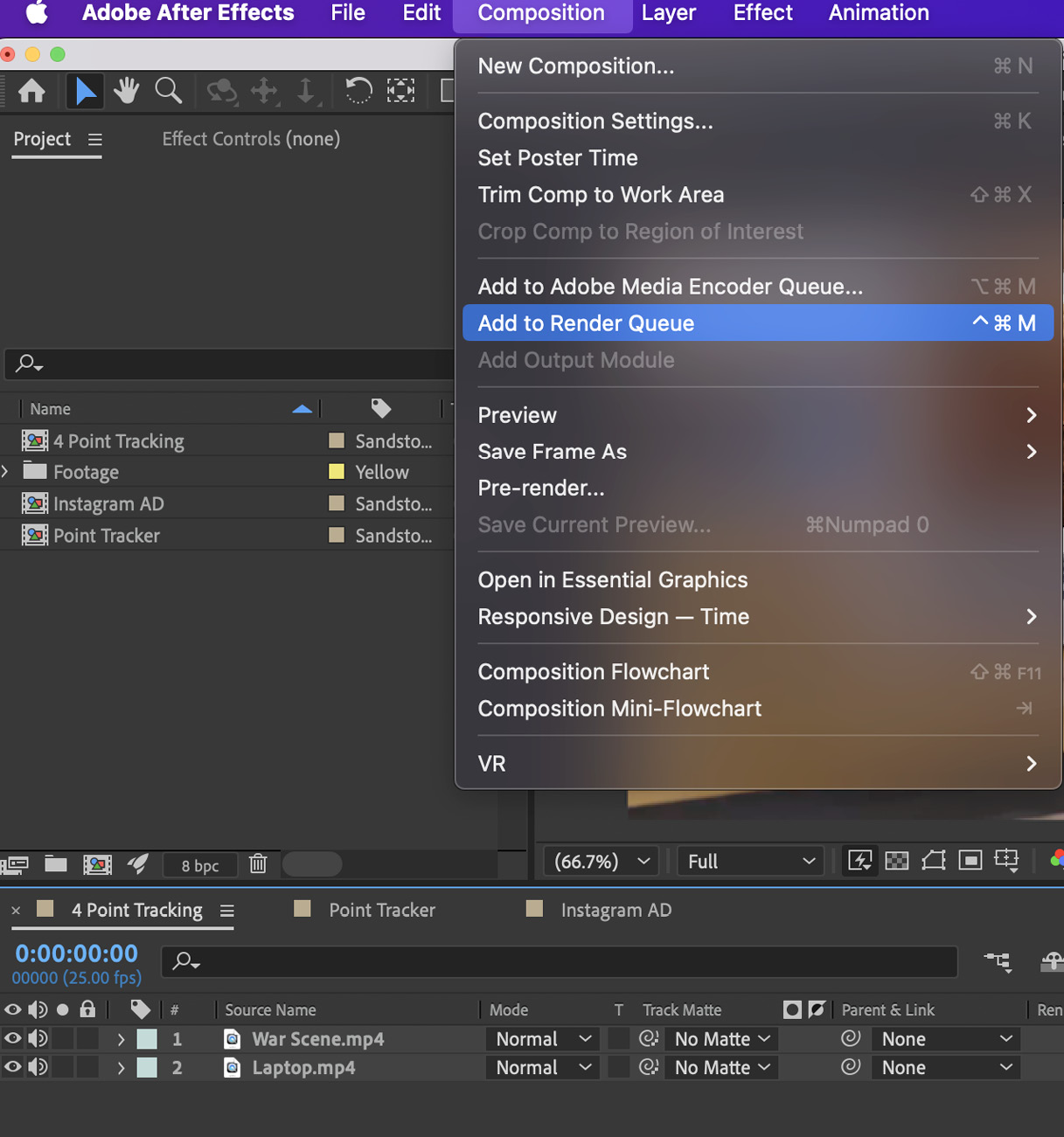Toggle mask and shape path visibility
Viewport: 1064px width, 1137px height.
[x=934, y=861]
